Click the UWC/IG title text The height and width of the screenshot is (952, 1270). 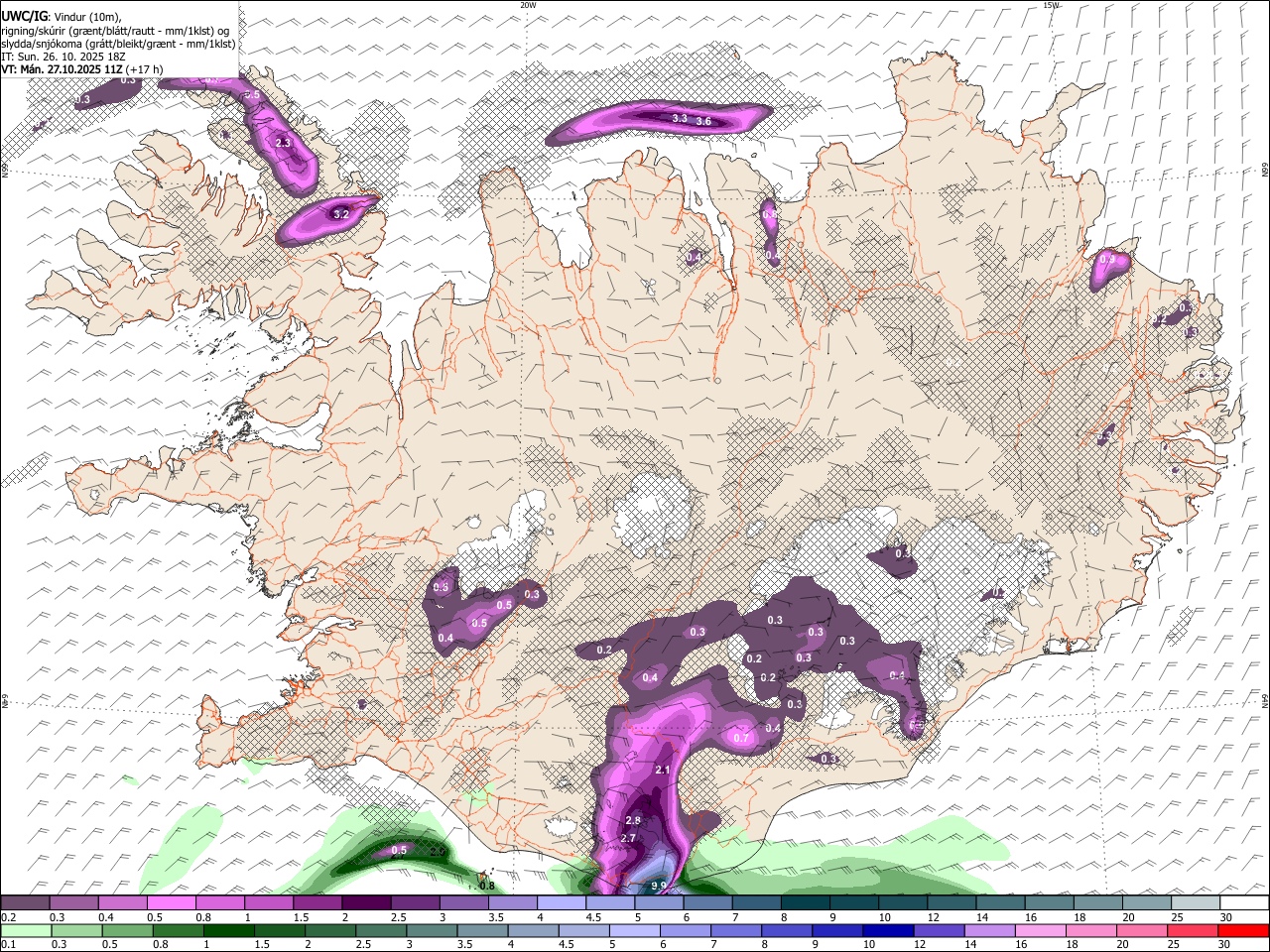click(x=24, y=17)
